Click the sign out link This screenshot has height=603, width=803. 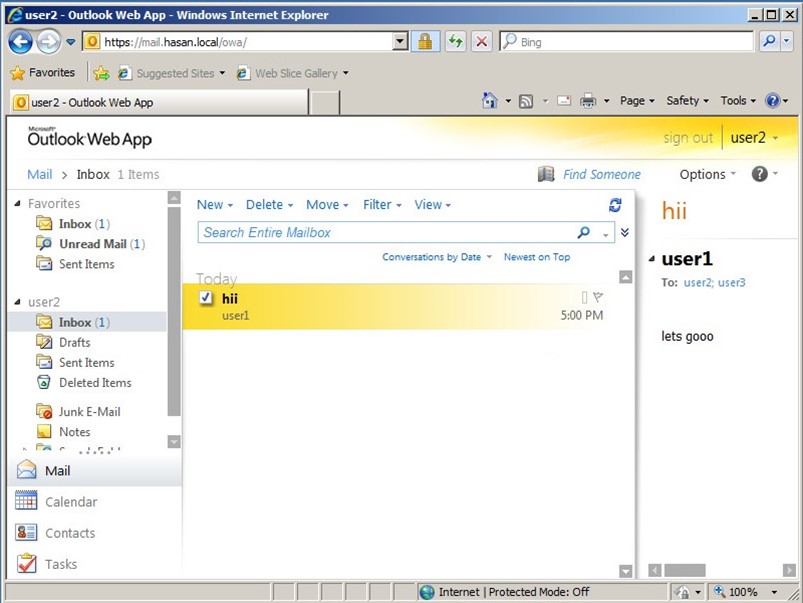coord(688,138)
